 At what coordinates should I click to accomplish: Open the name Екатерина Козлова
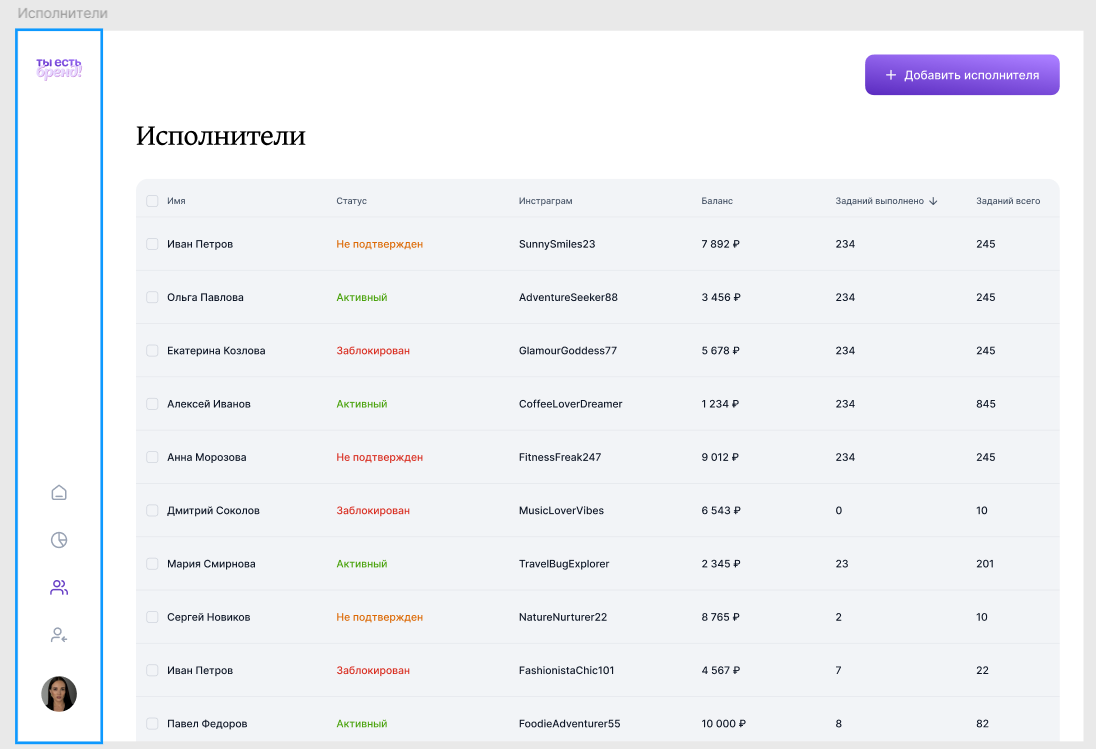pyautogui.click(x=216, y=351)
